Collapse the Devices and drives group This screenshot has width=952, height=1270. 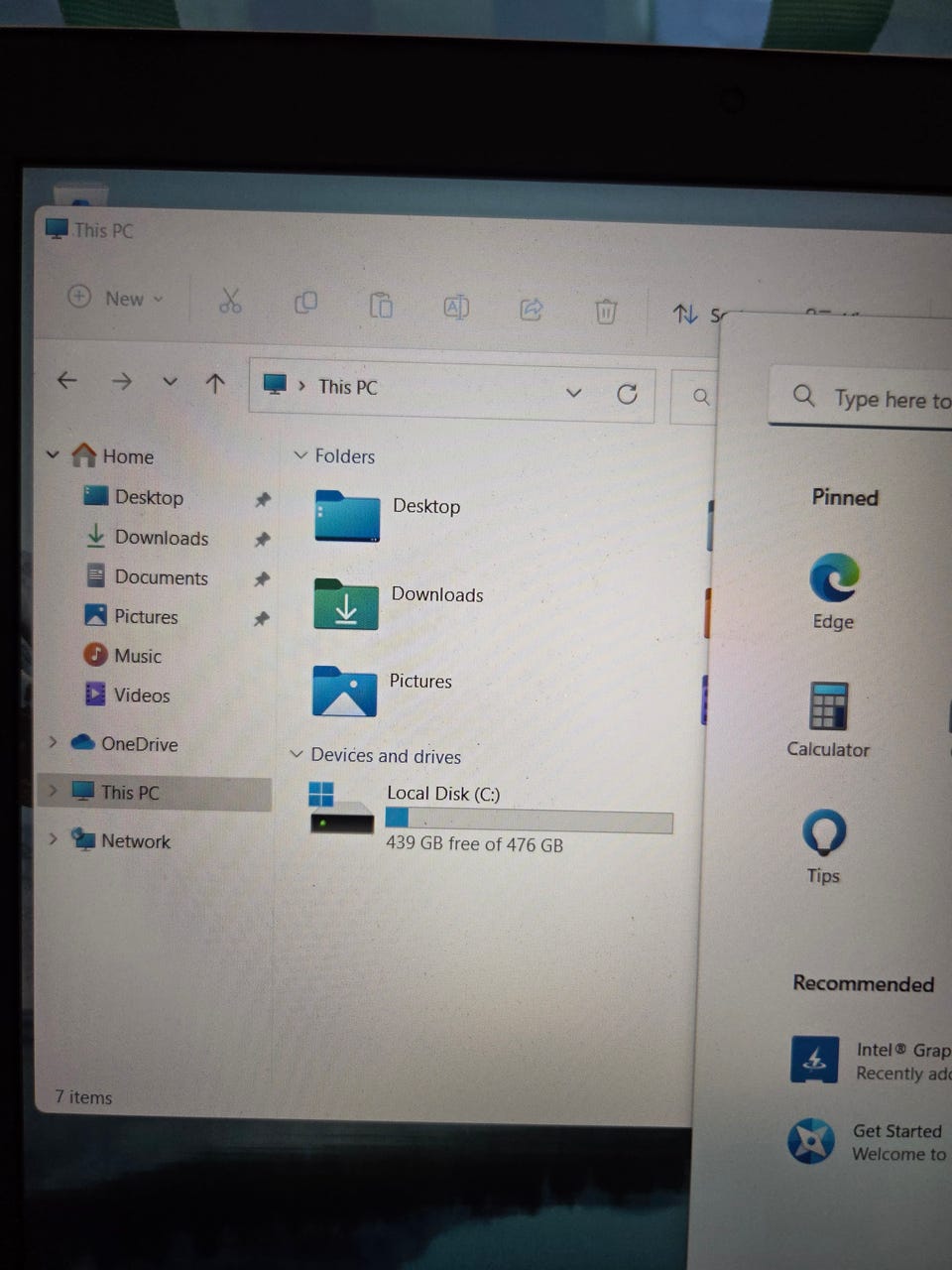(296, 754)
